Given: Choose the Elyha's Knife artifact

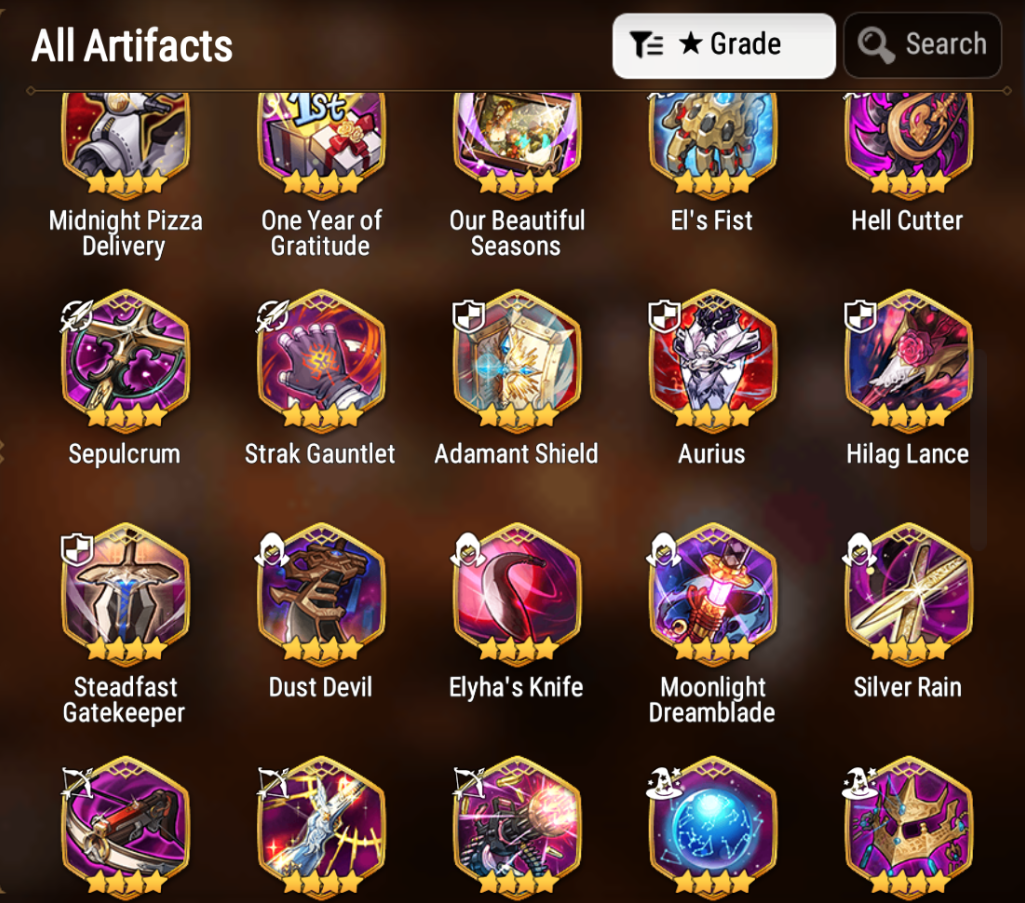Looking at the screenshot, I should [517, 594].
